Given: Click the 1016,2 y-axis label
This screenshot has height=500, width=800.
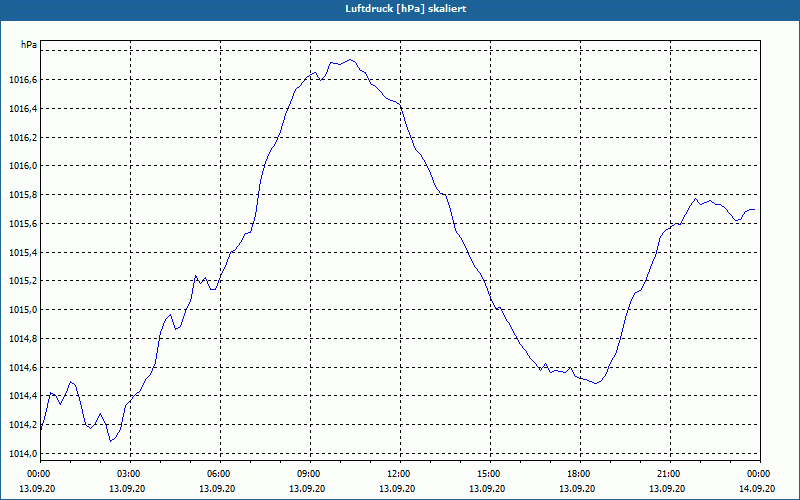Looking at the screenshot, I should click(x=22, y=137).
